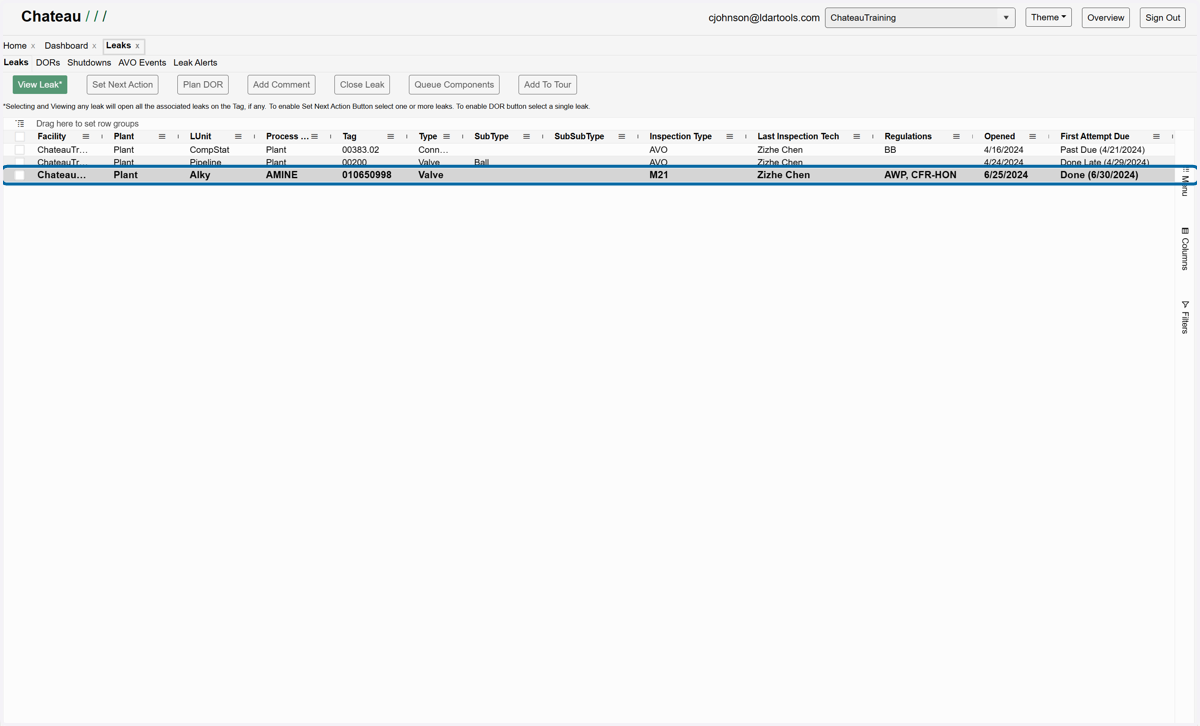The height and width of the screenshot is (726, 1200).
Task: Open the Process column menu icon
Action: [x=314, y=137]
